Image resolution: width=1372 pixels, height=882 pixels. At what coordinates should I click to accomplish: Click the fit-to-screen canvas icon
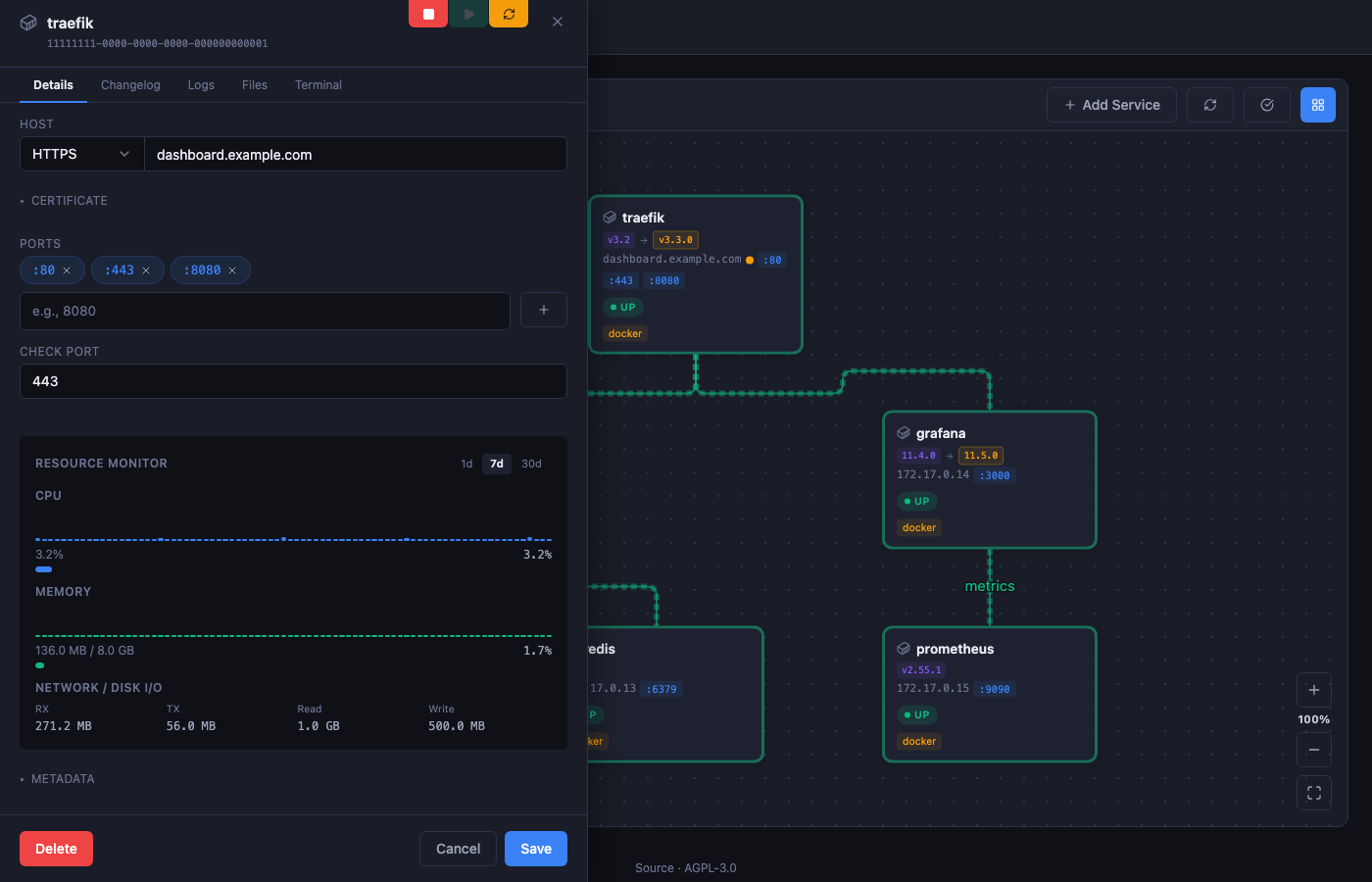[x=1314, y=793]
